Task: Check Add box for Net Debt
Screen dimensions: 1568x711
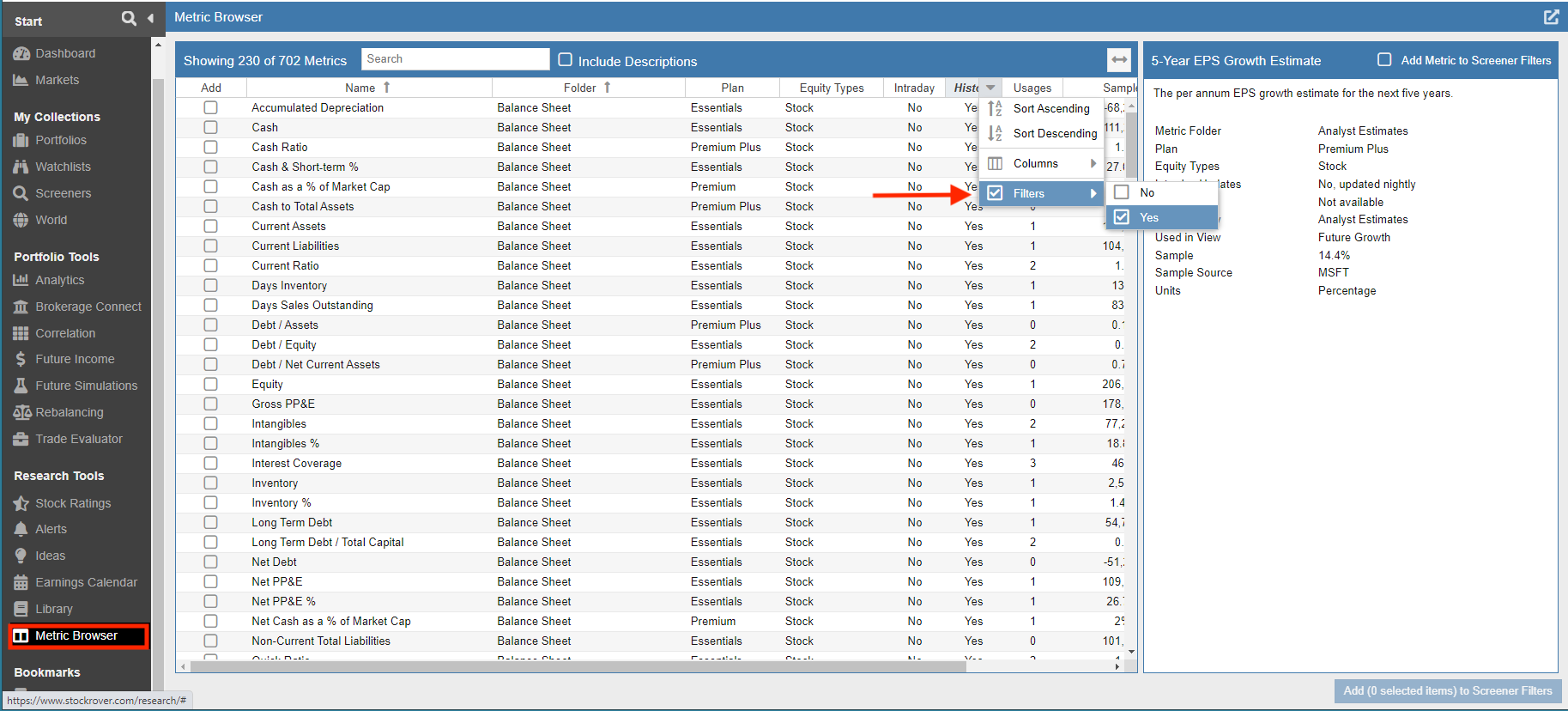Action: tap(210, 562)
